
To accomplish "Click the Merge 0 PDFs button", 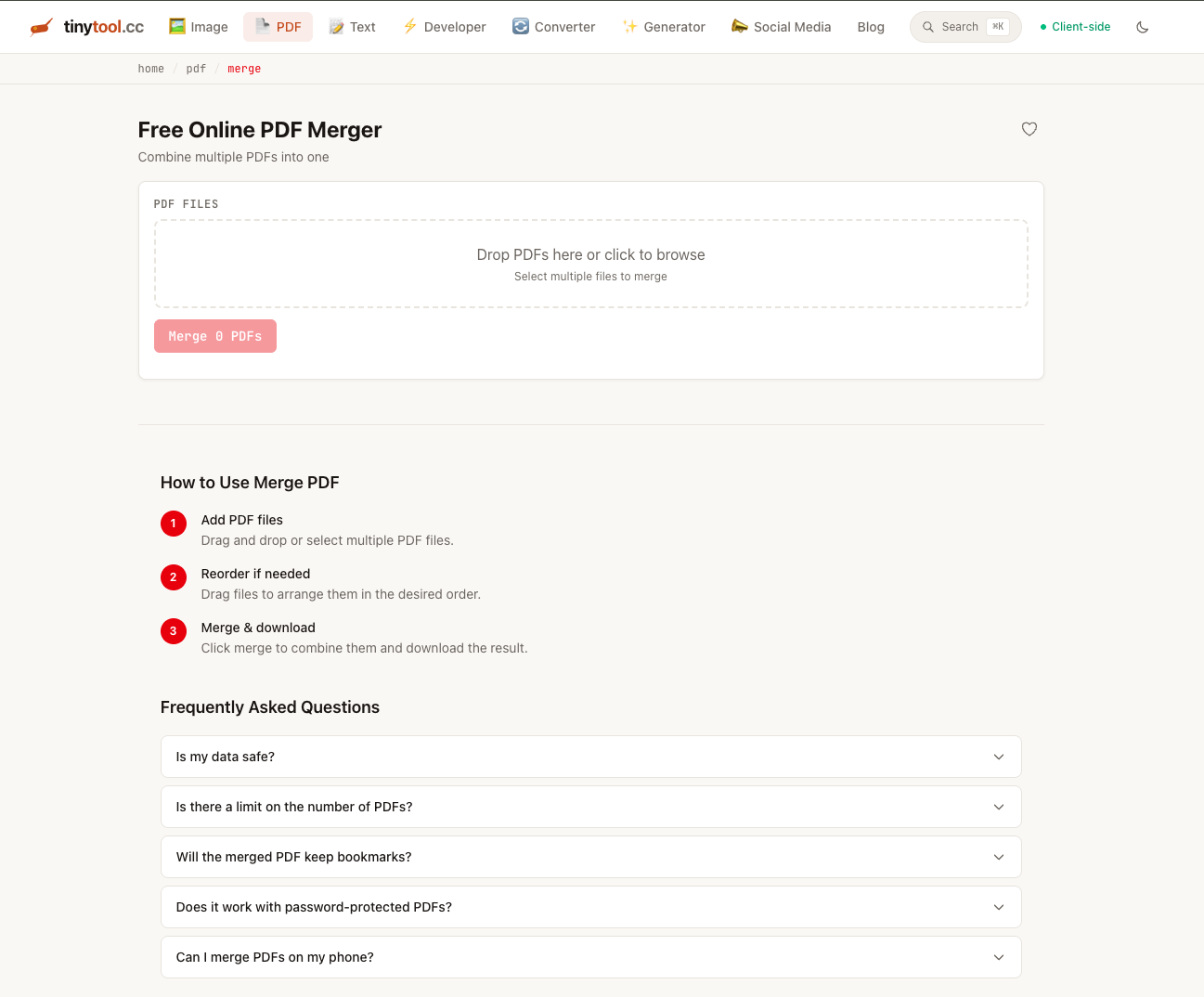I will (214, 335).
